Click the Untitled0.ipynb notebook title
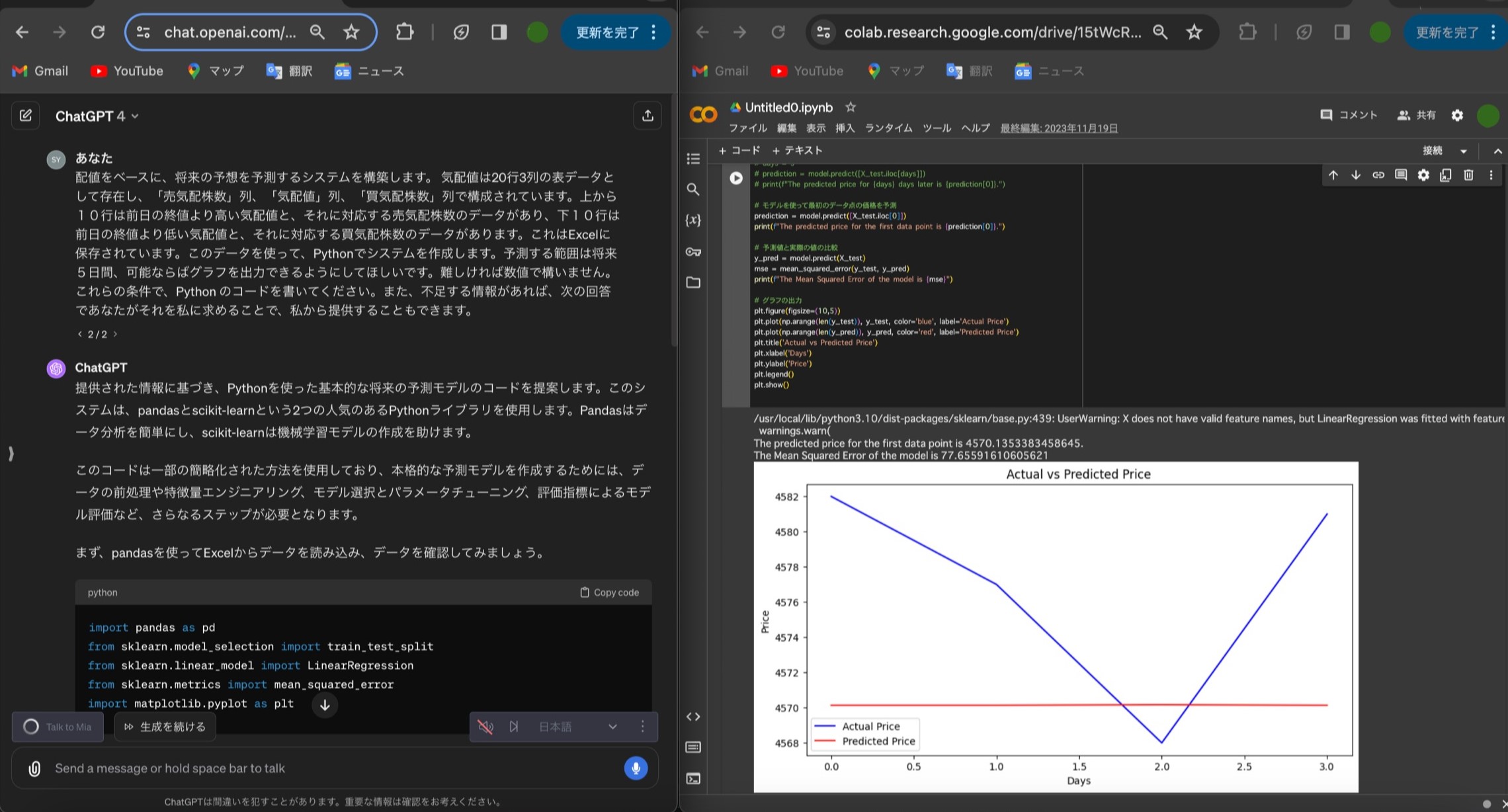Image resolution: width=1508 pixels, height=812 pixels. tap(788, 107)
